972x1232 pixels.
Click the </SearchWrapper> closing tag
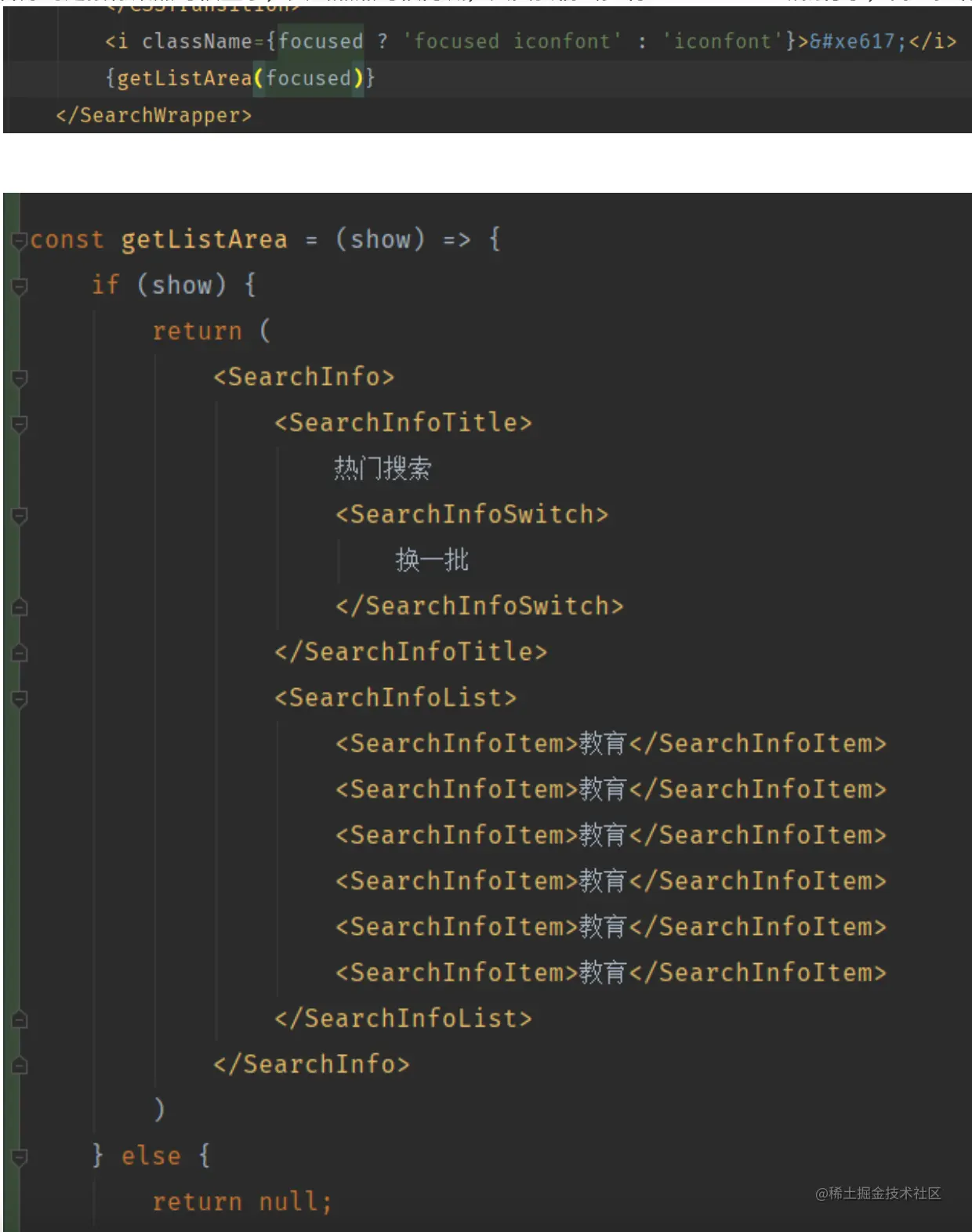[x=154, y=115]
